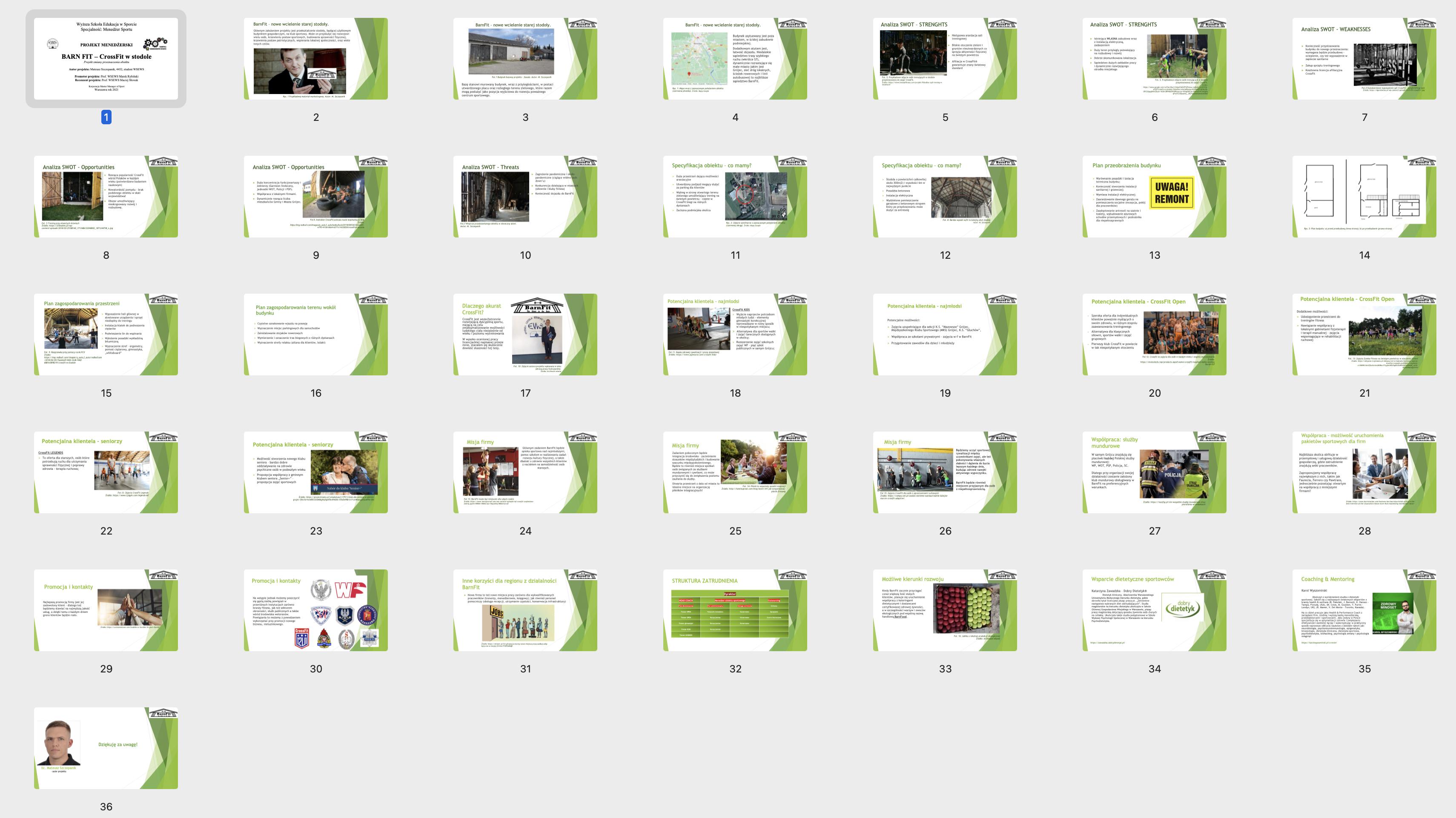Open slide 25 Misja firmy picnic photo
This screenshot has width=1456, height=818.
point(735,472)
